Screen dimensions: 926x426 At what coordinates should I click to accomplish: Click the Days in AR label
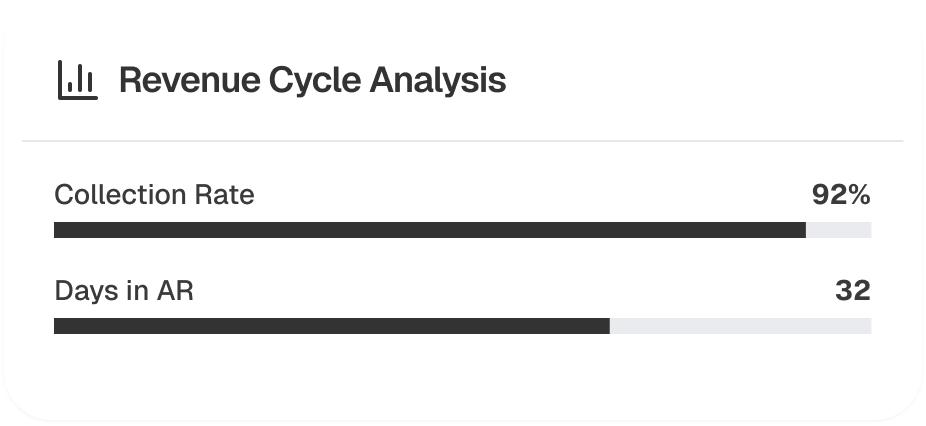(x=123, y=291)
